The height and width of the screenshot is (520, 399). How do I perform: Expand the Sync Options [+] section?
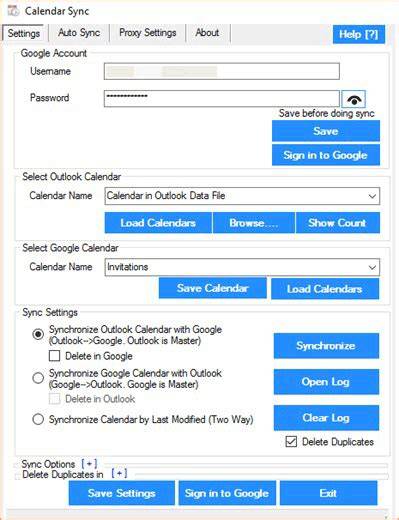pyautogui.click(x=89, y=464)
